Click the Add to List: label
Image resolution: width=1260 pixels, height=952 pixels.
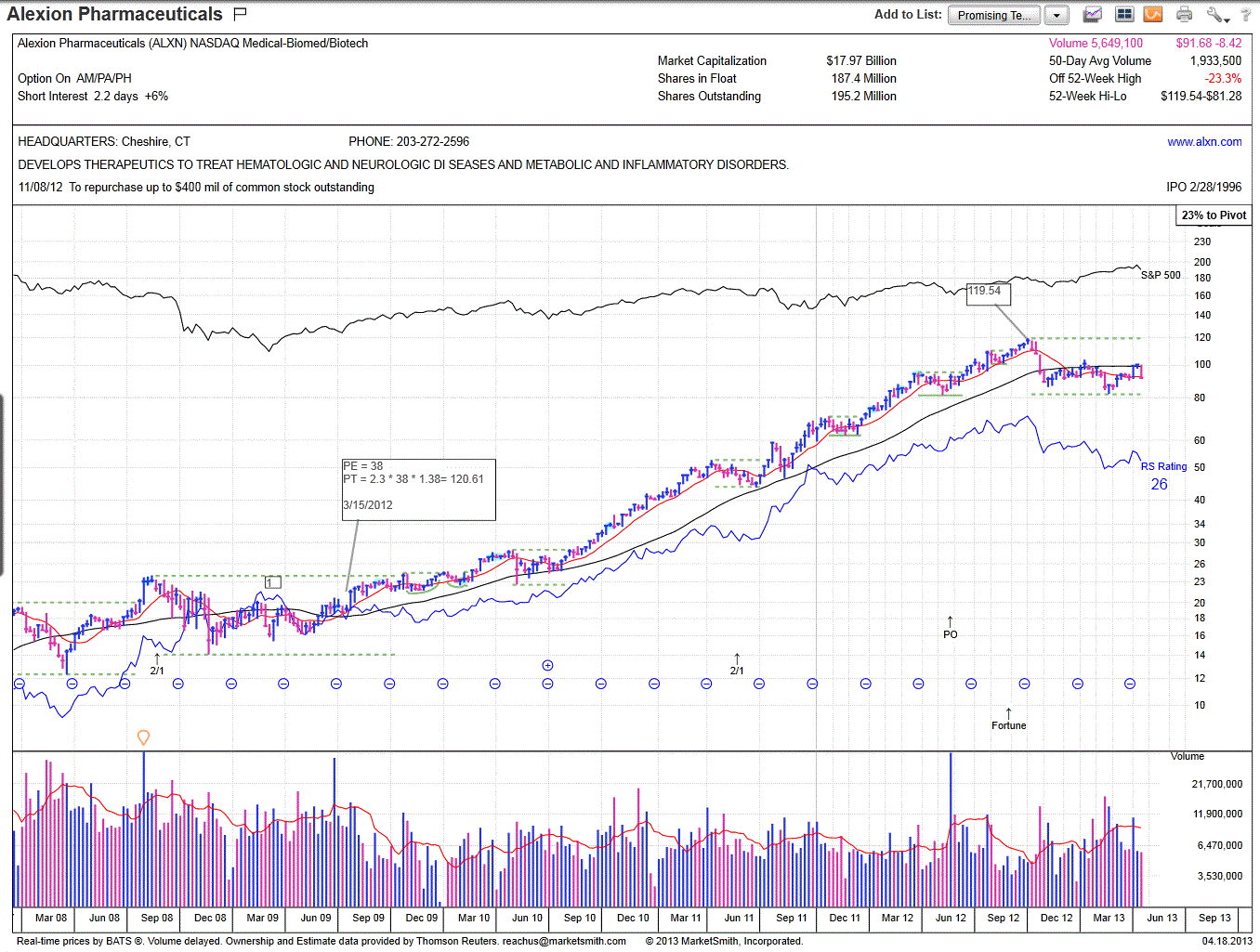908,14
